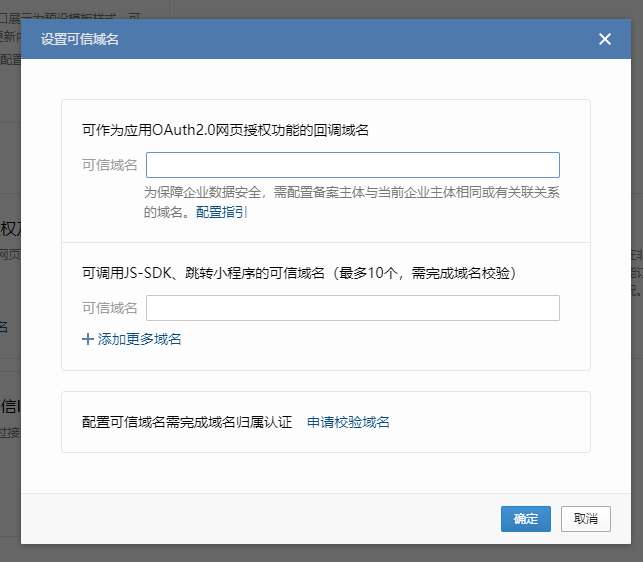
Task: Open the 配置指引 link
Action: point(221,212)
